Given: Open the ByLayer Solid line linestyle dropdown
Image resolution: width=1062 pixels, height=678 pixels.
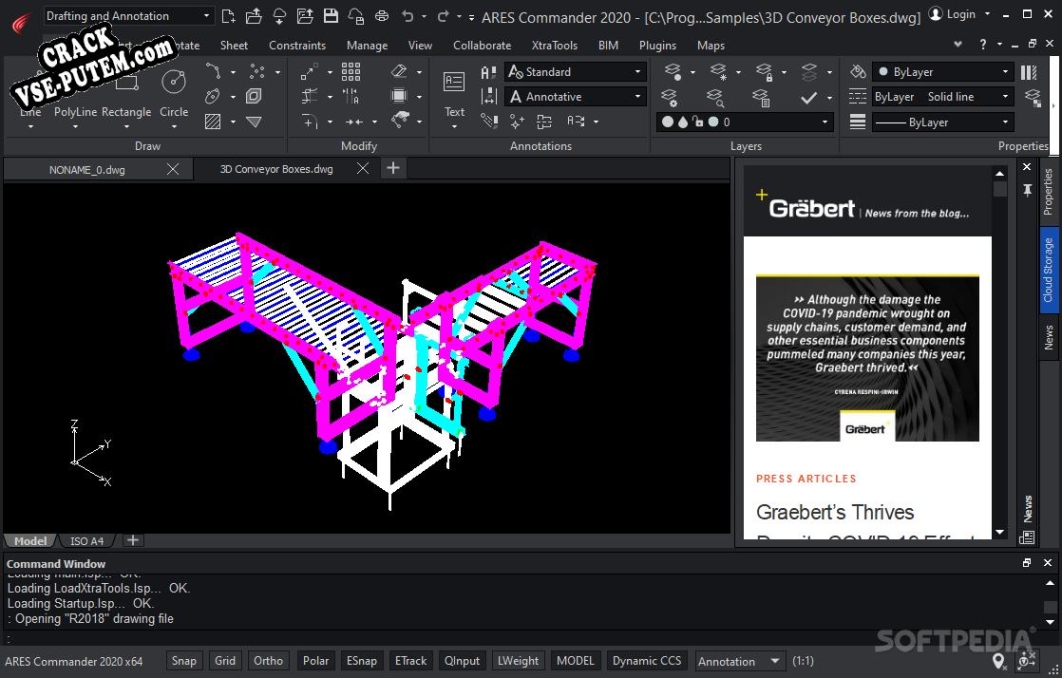Looking at the screenshot, I should (x=943, y=96).
